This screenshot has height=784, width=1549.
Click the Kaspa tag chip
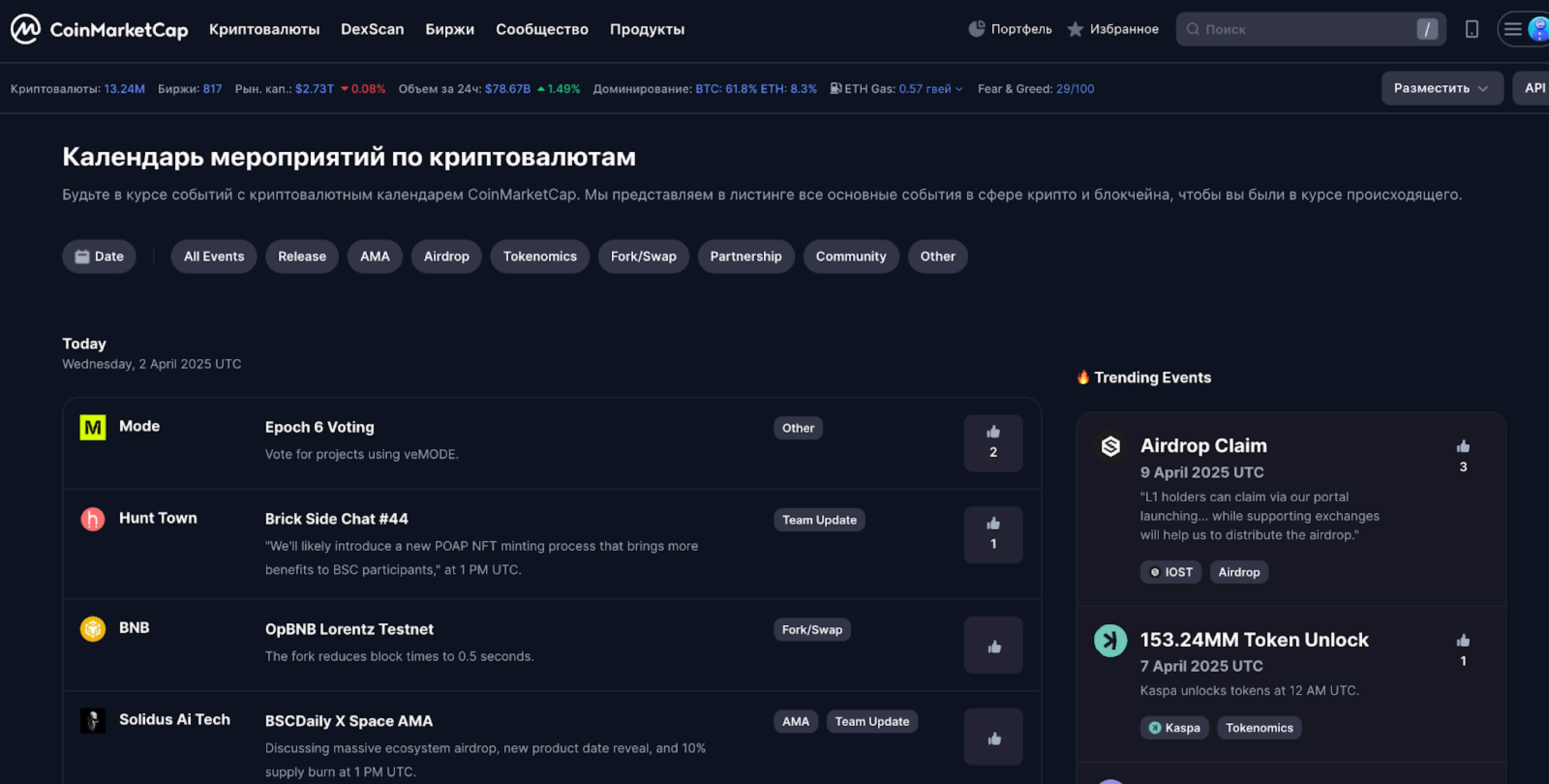pyautogui.click(x=1174, y=728)
